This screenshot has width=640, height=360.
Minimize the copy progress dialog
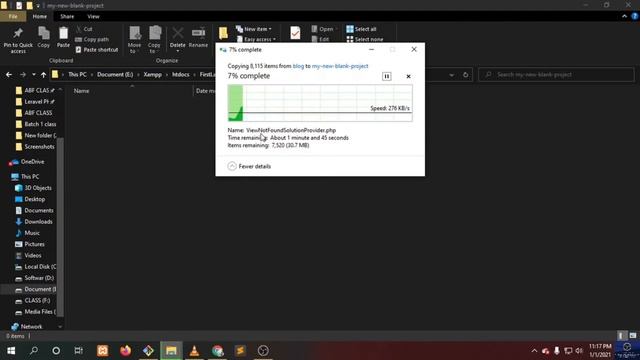click(x=371, y=49)
